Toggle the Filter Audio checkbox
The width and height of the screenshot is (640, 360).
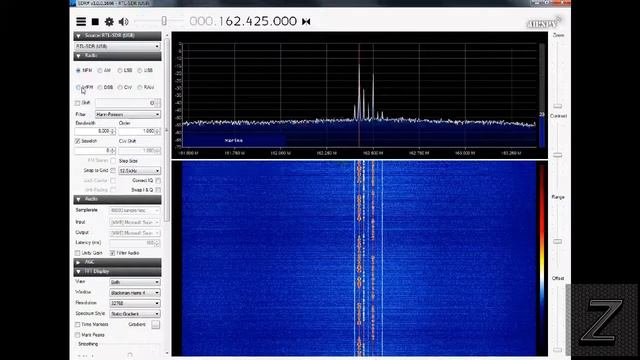pyautogui.click(x=113, y=253)
